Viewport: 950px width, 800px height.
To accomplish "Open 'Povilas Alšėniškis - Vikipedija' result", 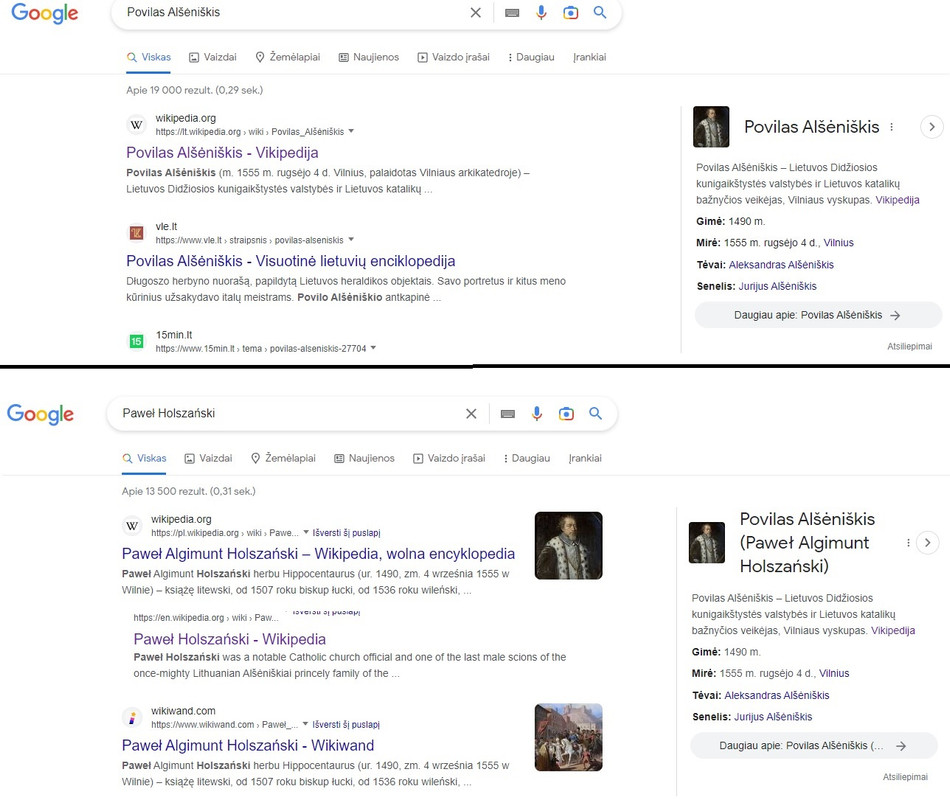I will [x=222, y=153].
